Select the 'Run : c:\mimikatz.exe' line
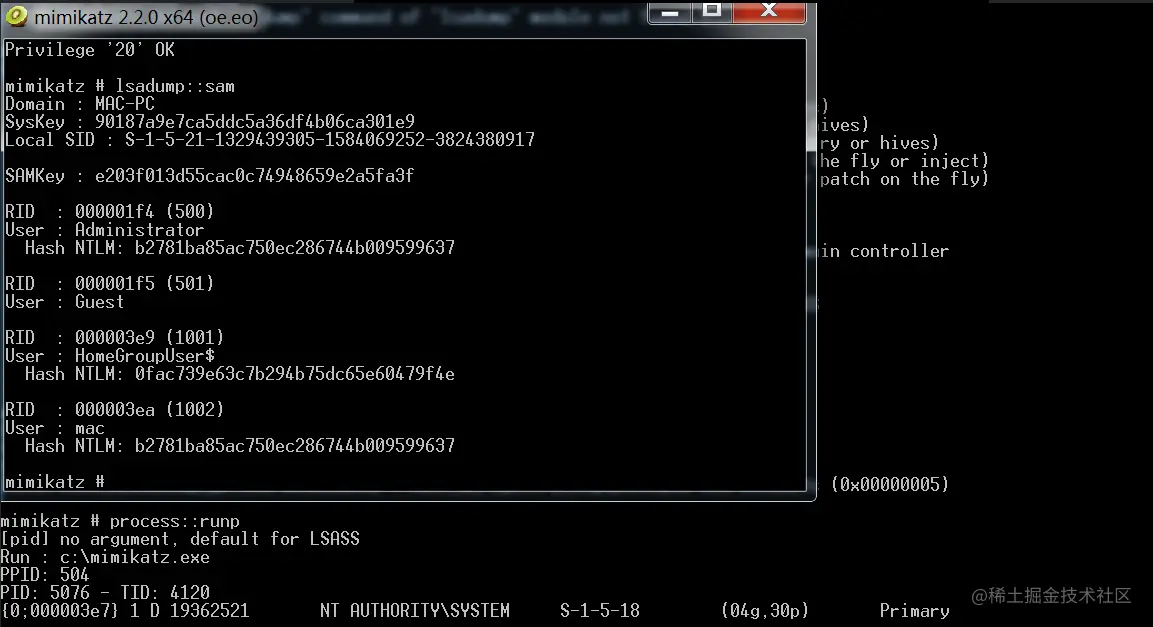 pyautogui.click(x=105, y=557)
